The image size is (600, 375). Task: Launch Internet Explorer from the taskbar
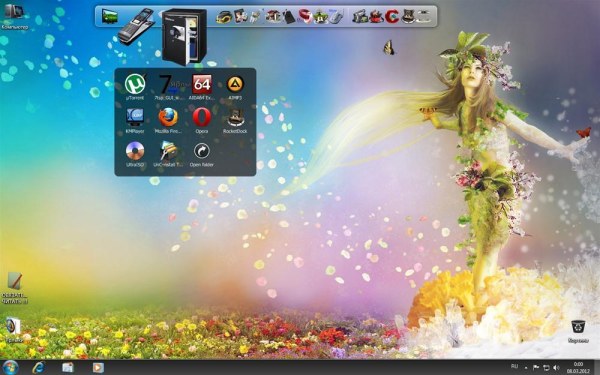click(38, 368)
